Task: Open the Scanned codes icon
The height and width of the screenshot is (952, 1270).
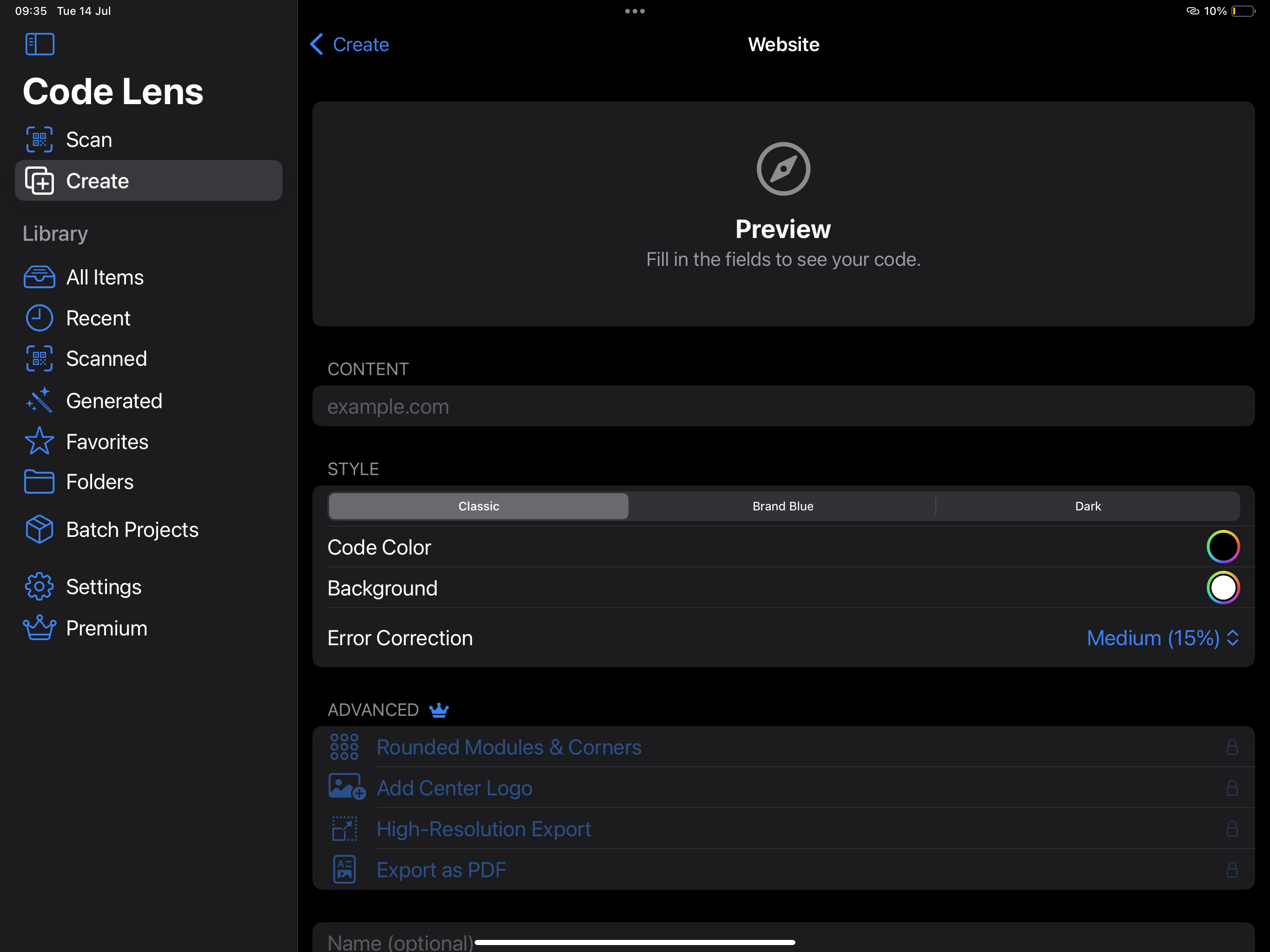Action: pyautogui.click(x=39, y=359)
